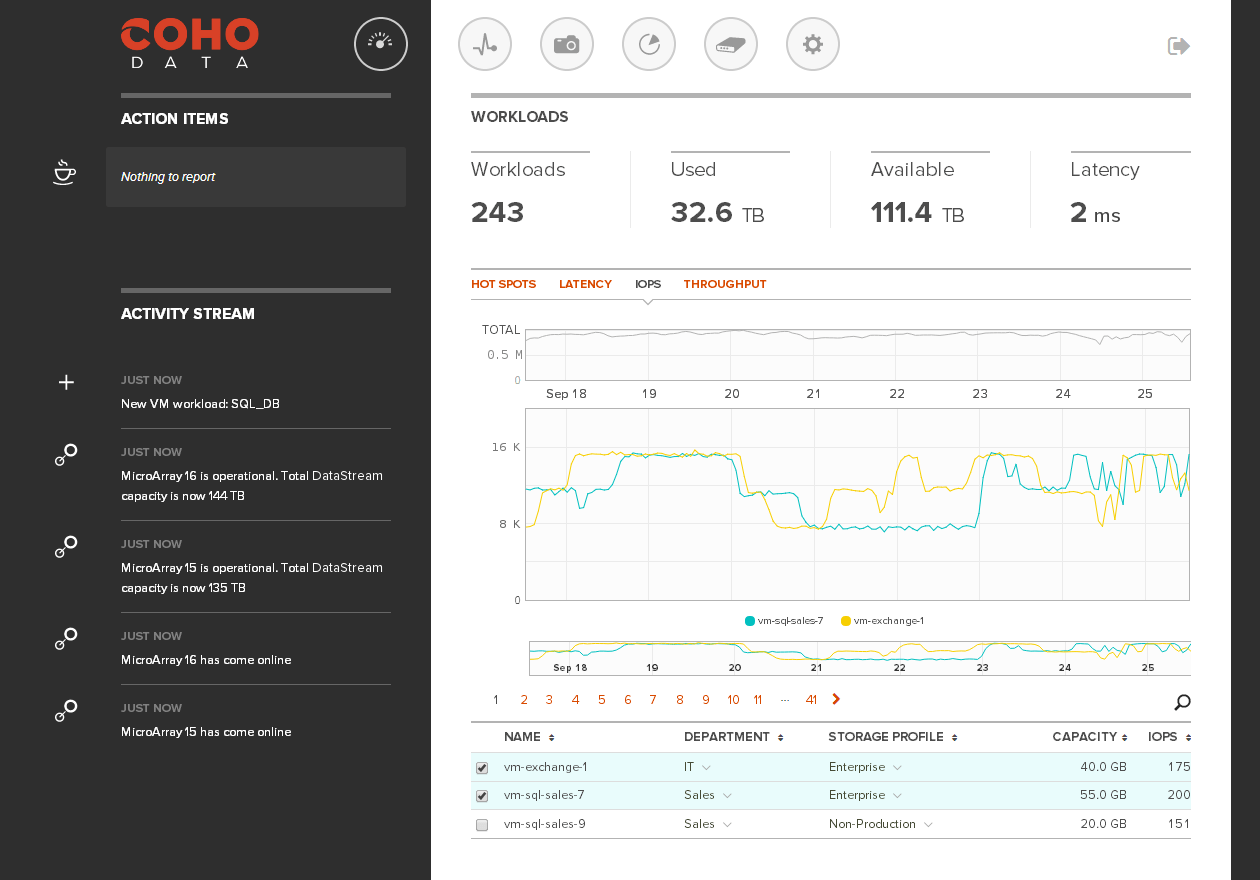The image size is (1260, 880).
Task: Expand the IT department dropdown for vm-exchange-1
Action: tap(706, 768)
